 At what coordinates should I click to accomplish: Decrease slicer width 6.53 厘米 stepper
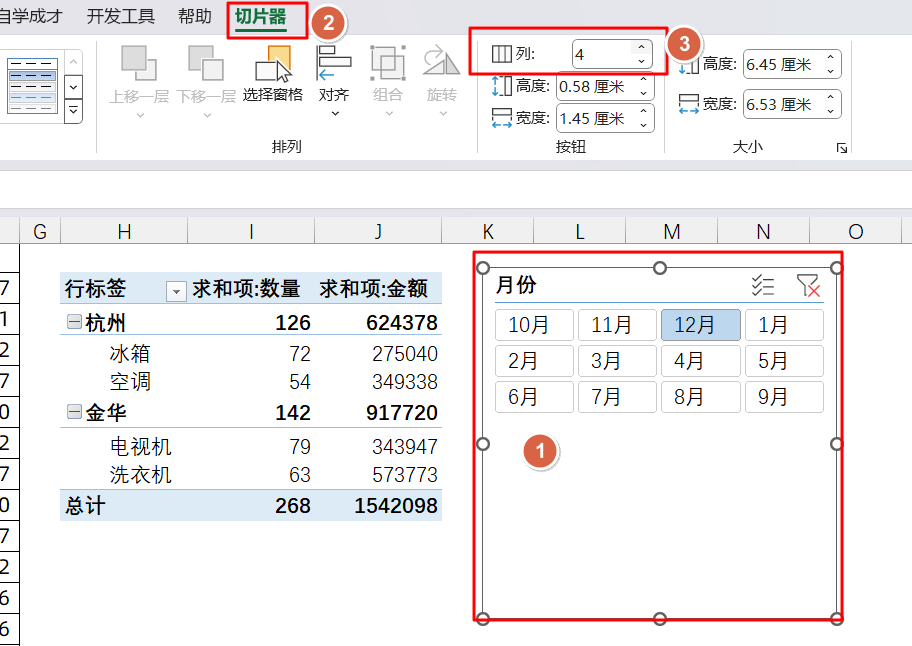click(831, 111)
